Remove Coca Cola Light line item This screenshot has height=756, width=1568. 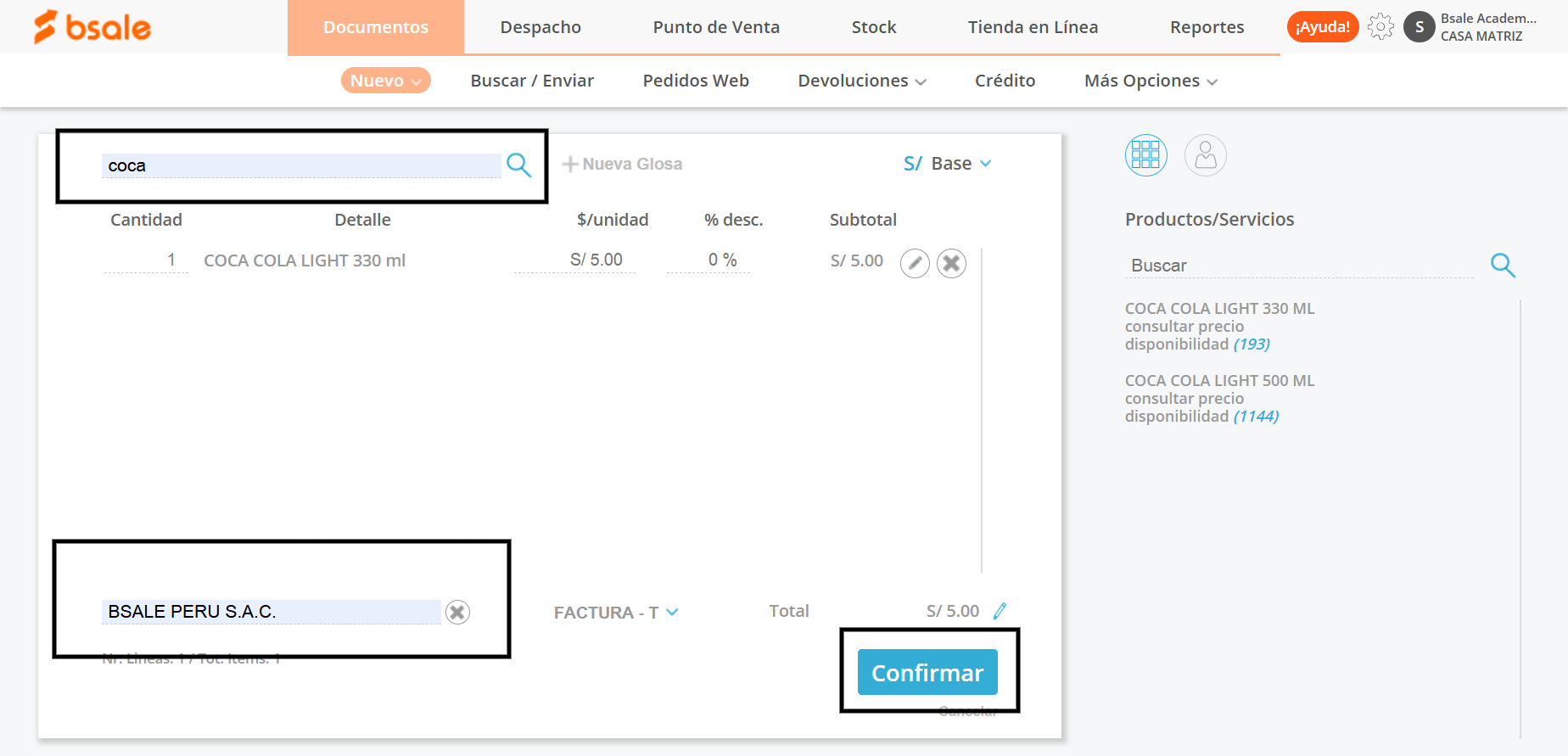point(951,264)
